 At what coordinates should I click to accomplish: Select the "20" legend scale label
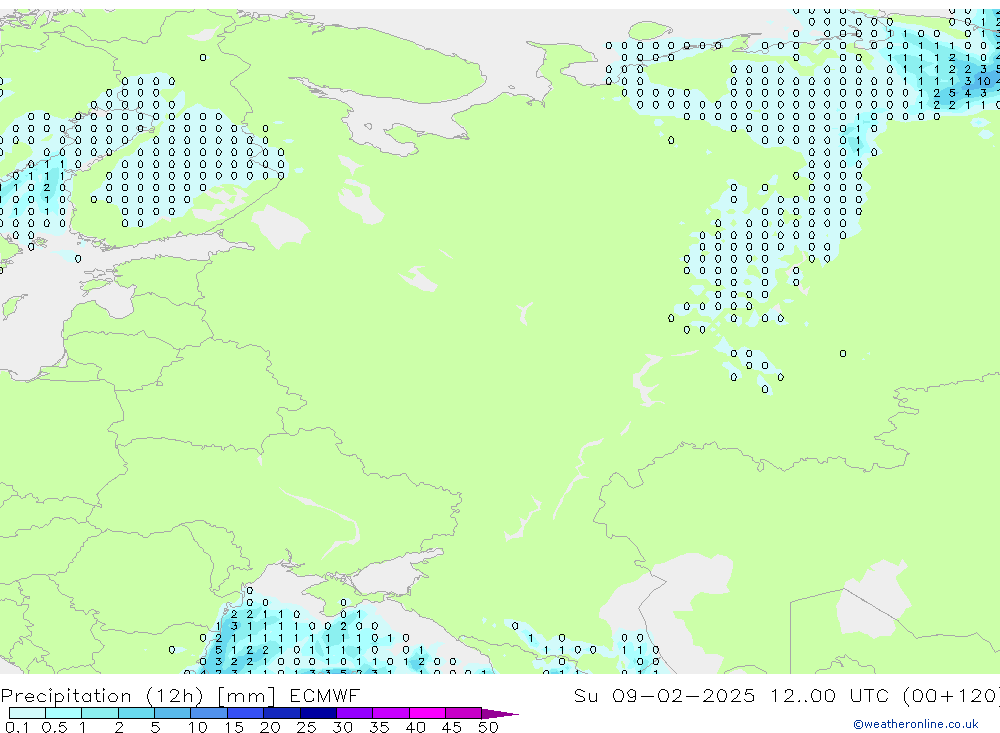(x=270, y=727)
